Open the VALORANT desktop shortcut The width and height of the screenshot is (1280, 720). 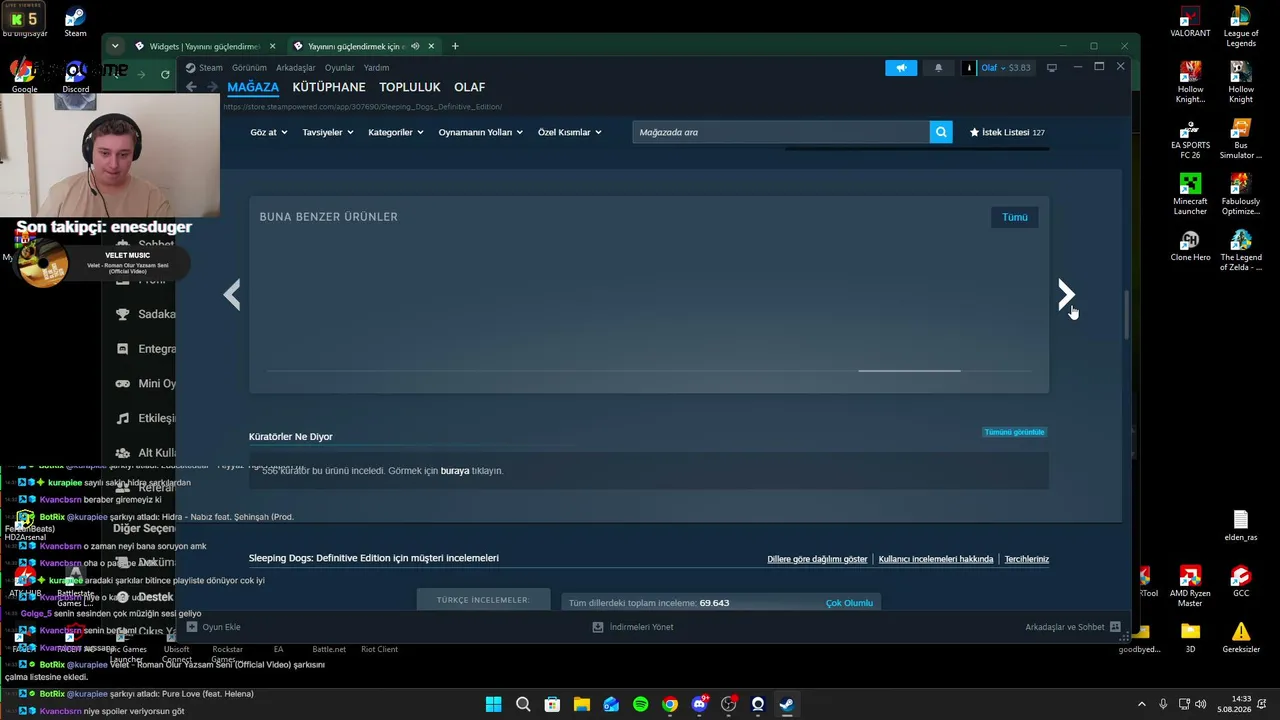pyautogui.click(x=1190, y=22)
